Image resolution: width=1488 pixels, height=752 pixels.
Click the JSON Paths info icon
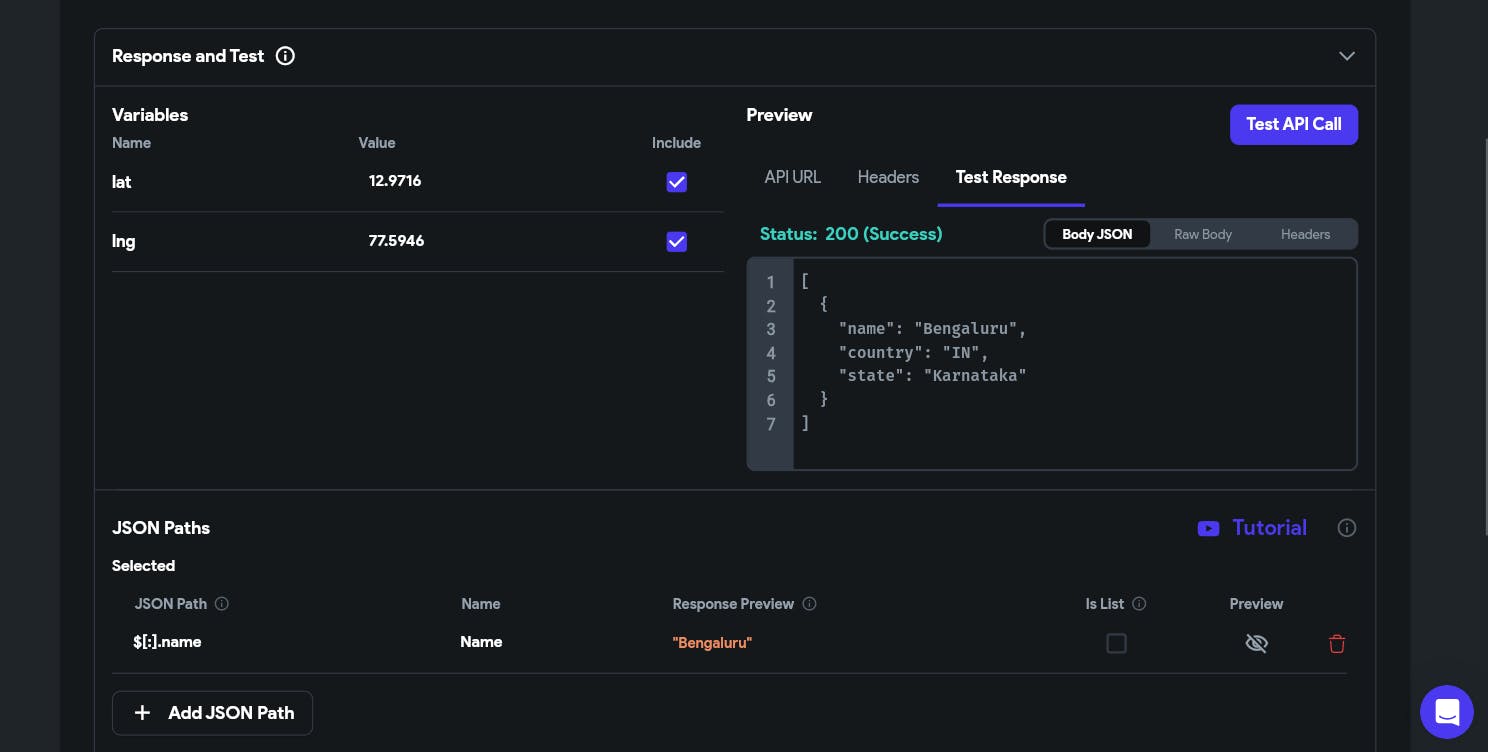coord(1347,528)
